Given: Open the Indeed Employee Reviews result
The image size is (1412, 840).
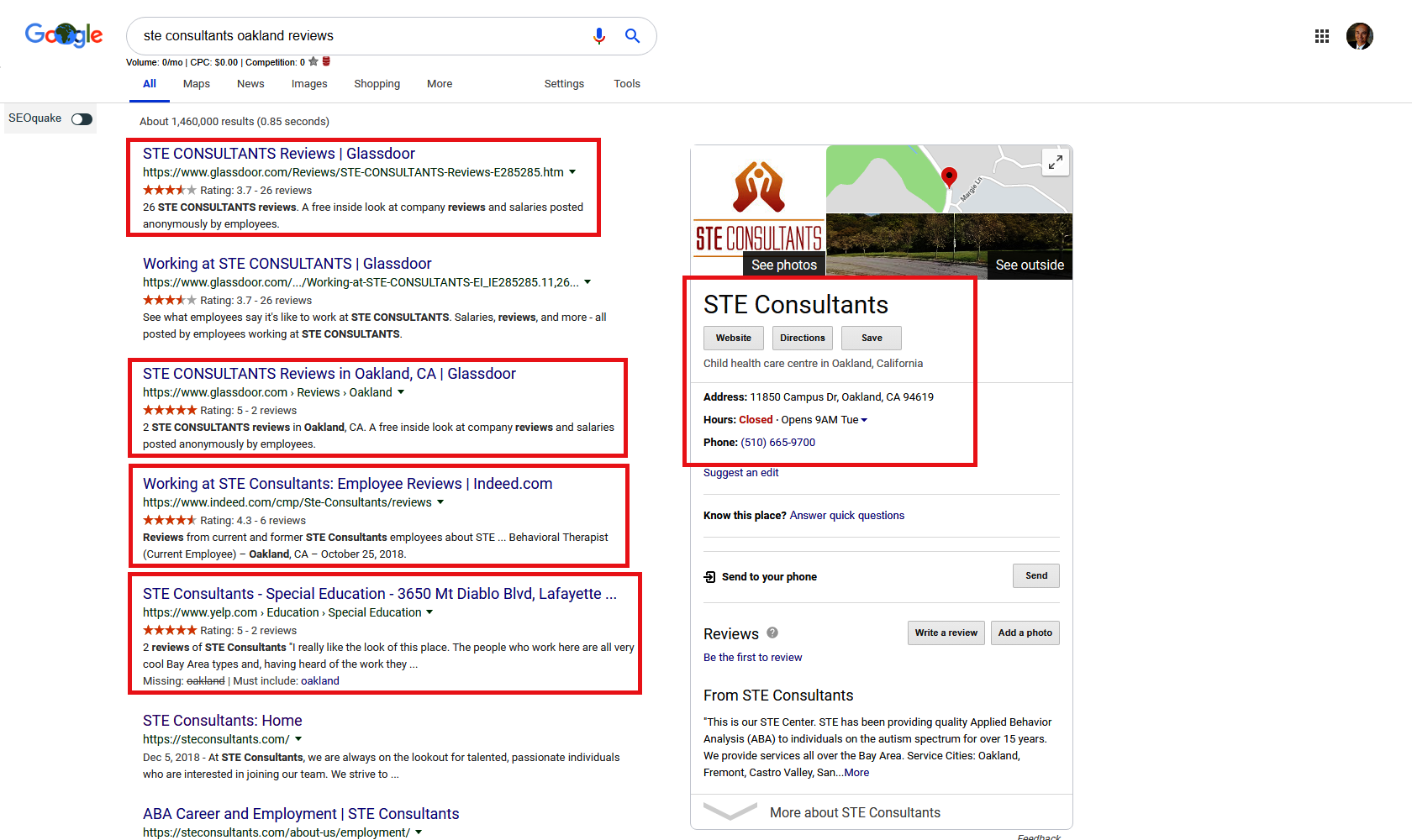Looking at the screenshot, I should pos(348,484).
